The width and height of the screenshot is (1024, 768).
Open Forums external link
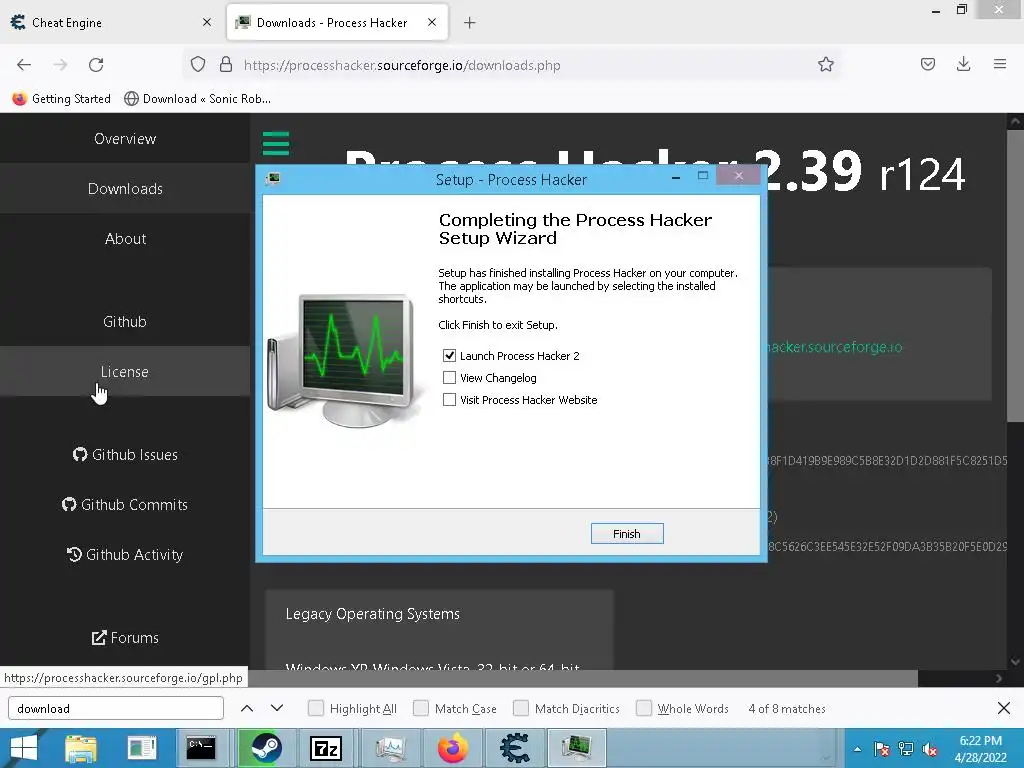pyautogui.click(x=125, y=637)
